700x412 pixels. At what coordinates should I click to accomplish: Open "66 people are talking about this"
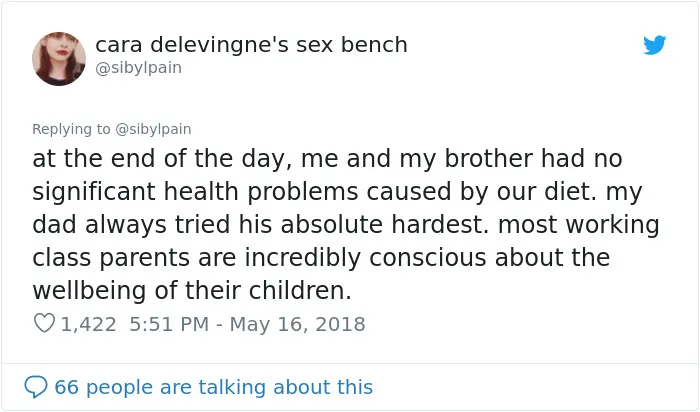tap(213, 387)
